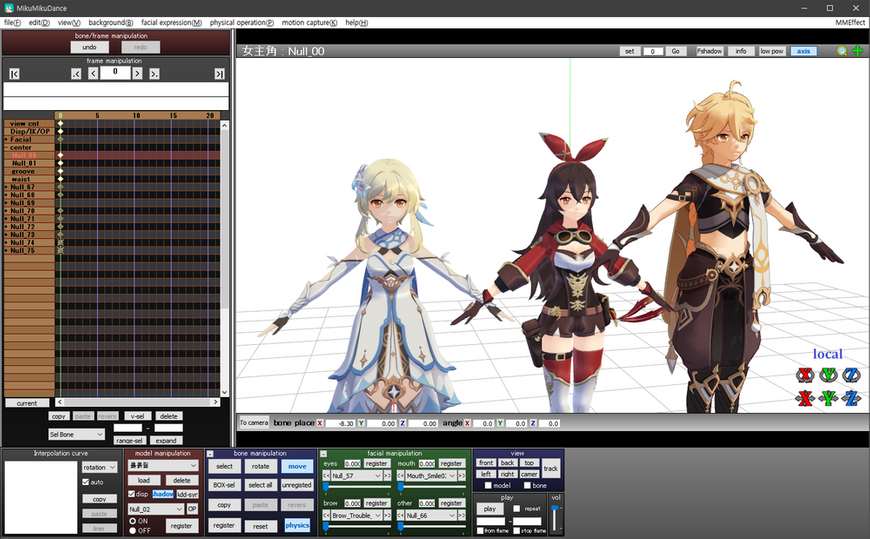Click the front view button

[486, 463]
